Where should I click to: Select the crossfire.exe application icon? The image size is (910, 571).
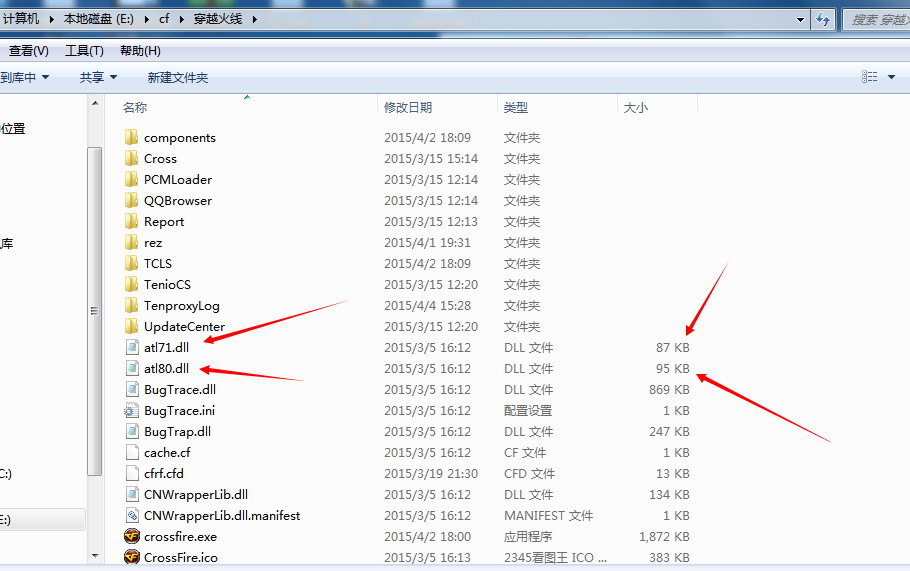[132, 536]
